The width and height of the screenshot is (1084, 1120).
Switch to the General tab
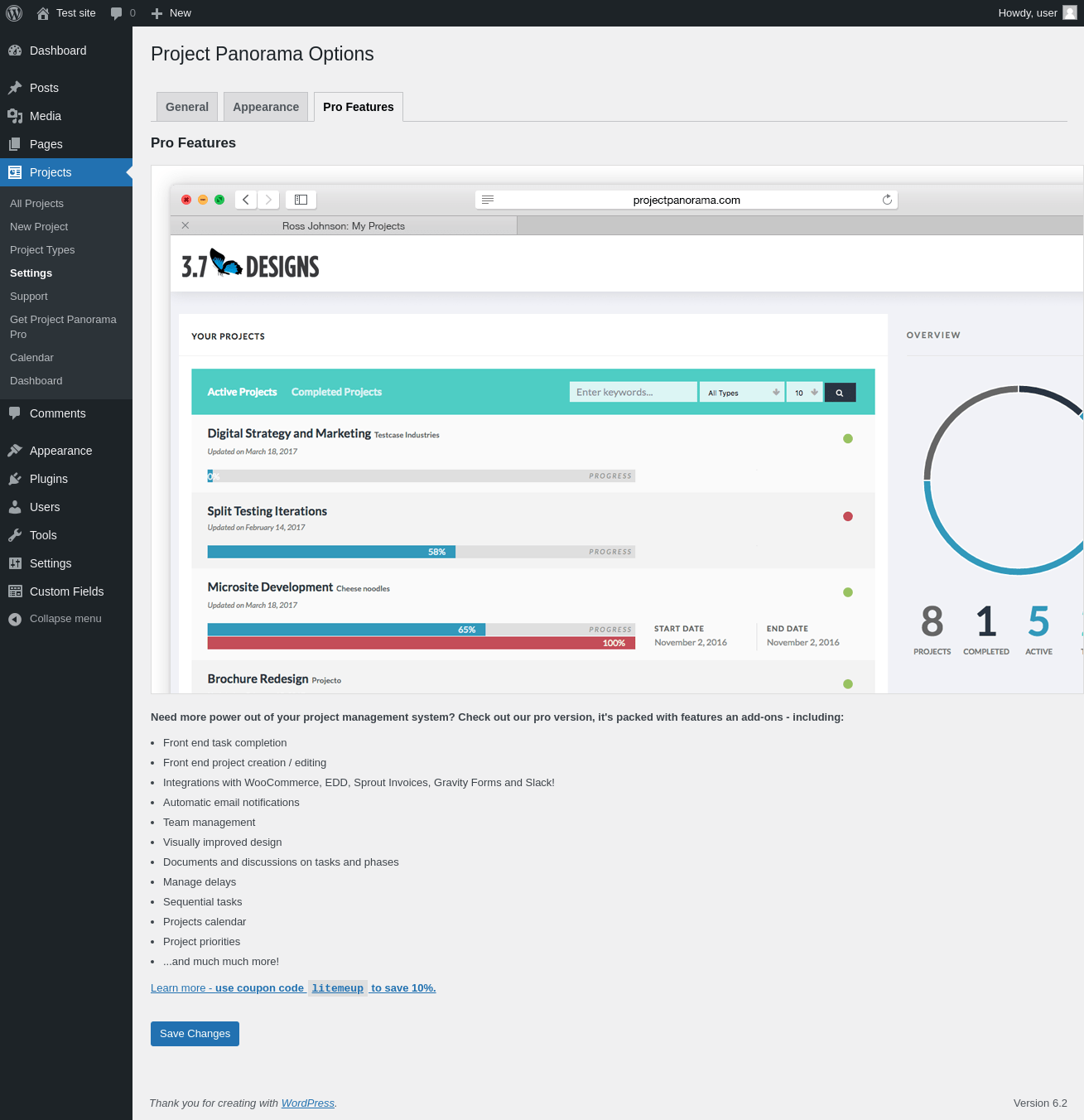point(187,107)
